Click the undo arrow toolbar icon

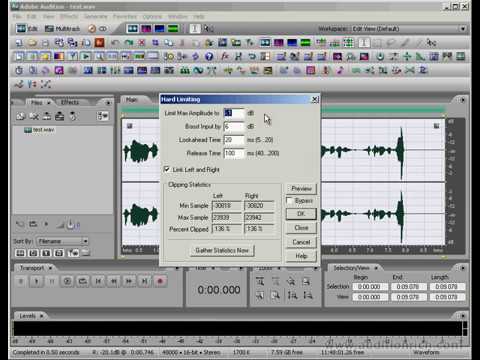coord(115,43)
